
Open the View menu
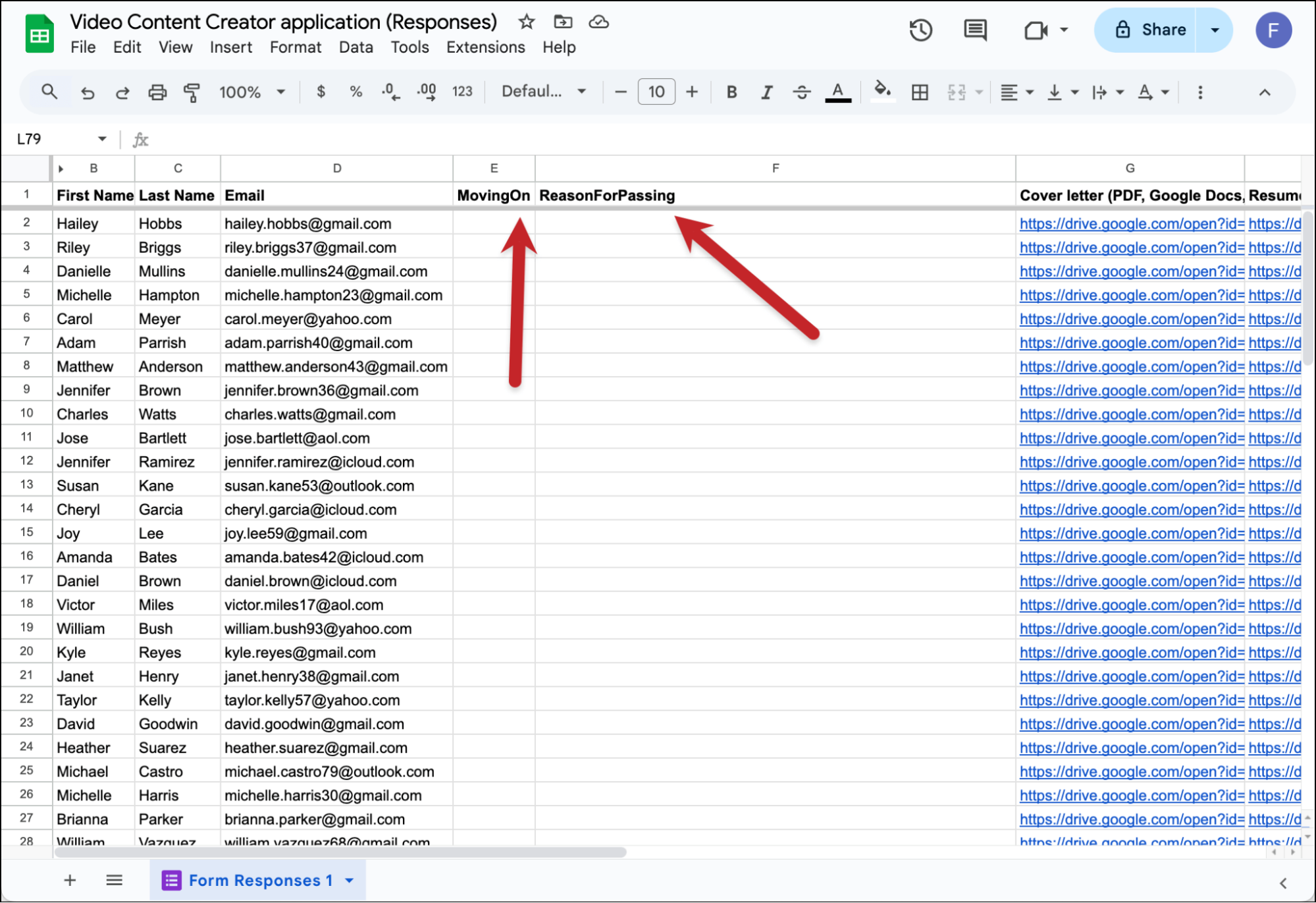(x=175, y=47)
